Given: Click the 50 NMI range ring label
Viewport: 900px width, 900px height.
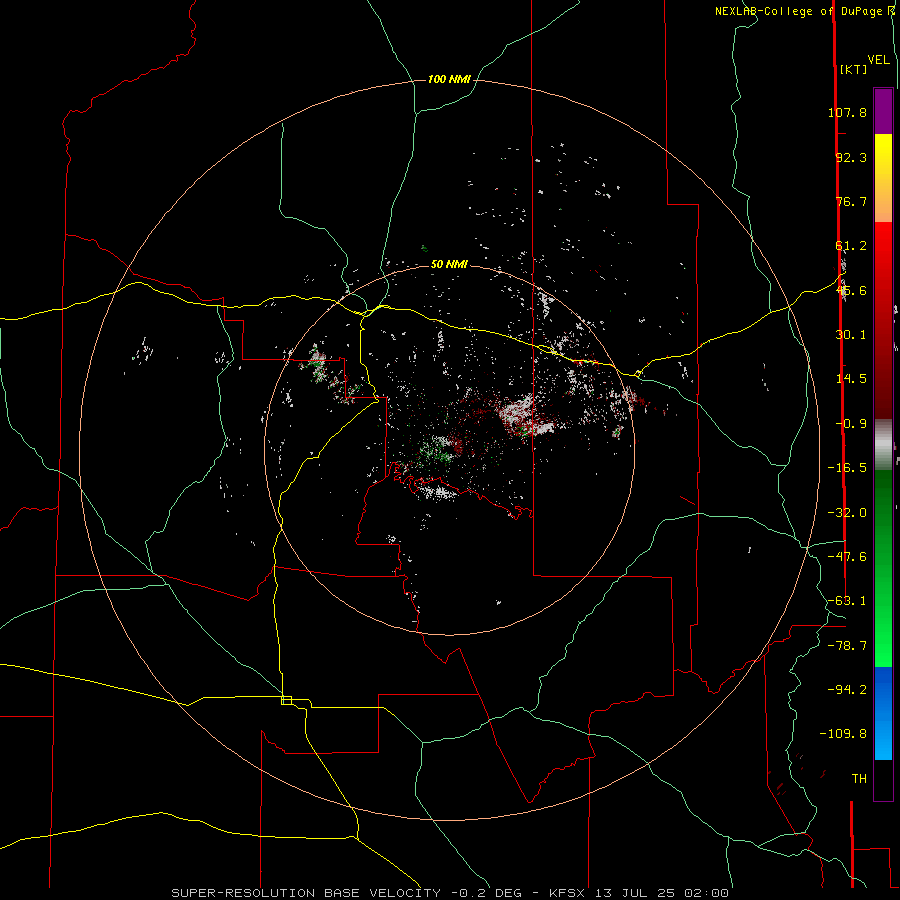Looking at the screenshot, I should click(449, 265).
